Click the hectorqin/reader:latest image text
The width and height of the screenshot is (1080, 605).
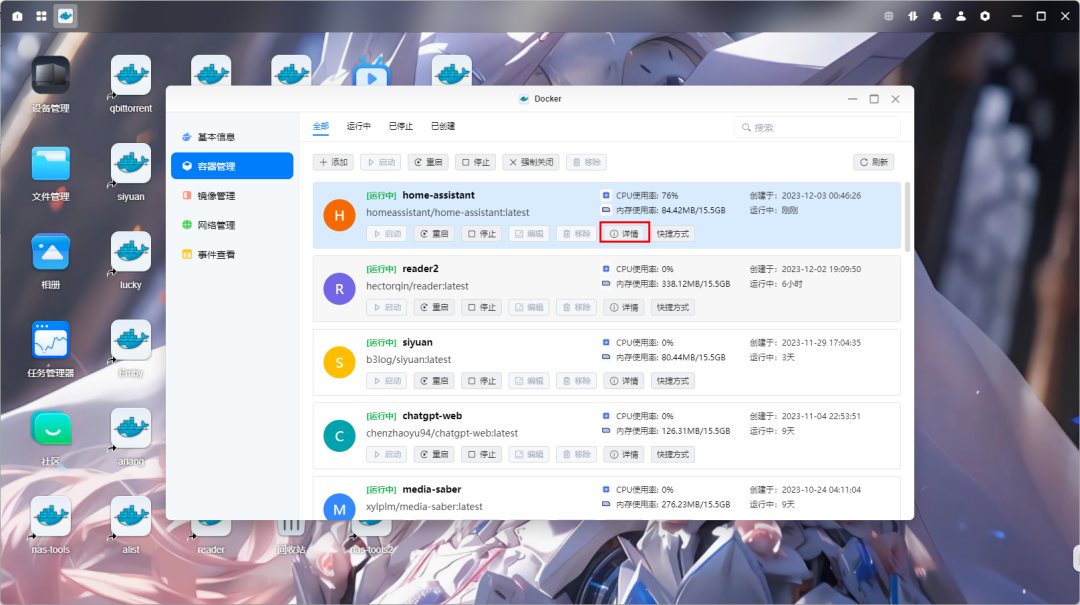click(x=417, y=286)
